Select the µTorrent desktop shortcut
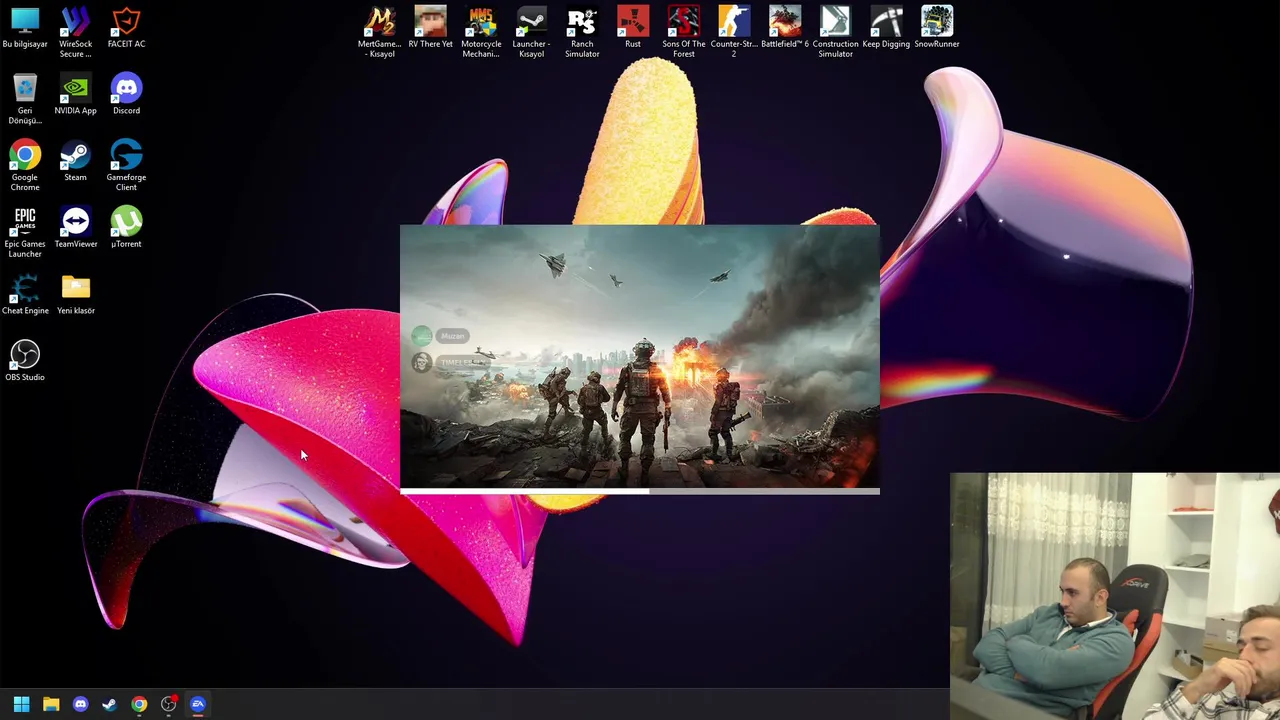The image size is (1280, 720). point(126,228)
